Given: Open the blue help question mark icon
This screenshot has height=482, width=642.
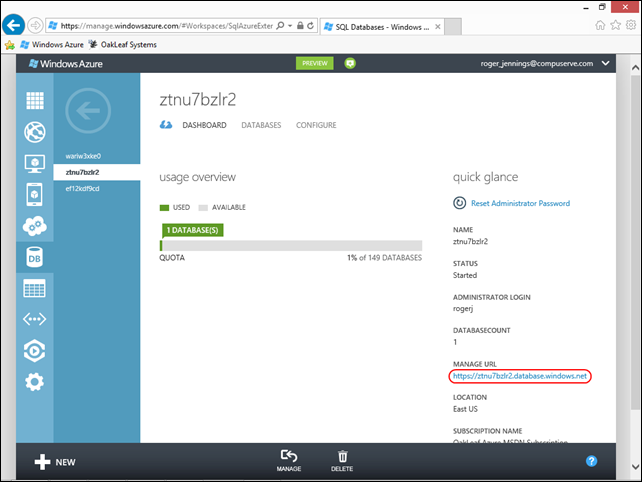Looking at the screenshot, I should click(x=591, y=461).
